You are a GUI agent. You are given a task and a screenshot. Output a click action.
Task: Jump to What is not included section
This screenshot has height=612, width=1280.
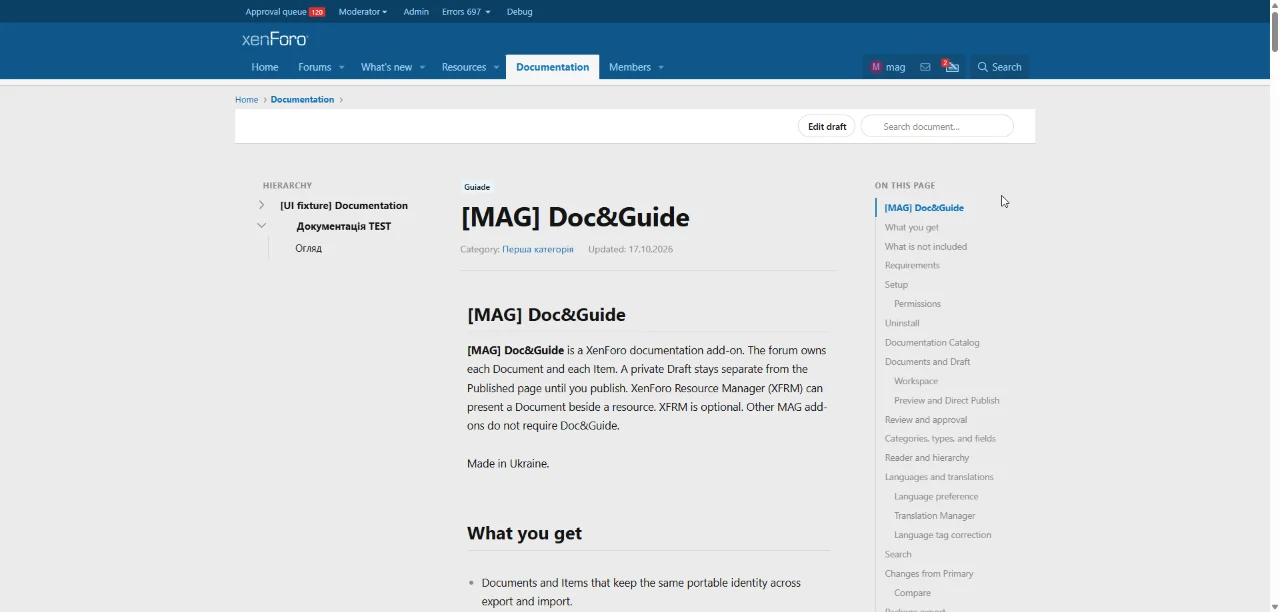pos(926,246)
